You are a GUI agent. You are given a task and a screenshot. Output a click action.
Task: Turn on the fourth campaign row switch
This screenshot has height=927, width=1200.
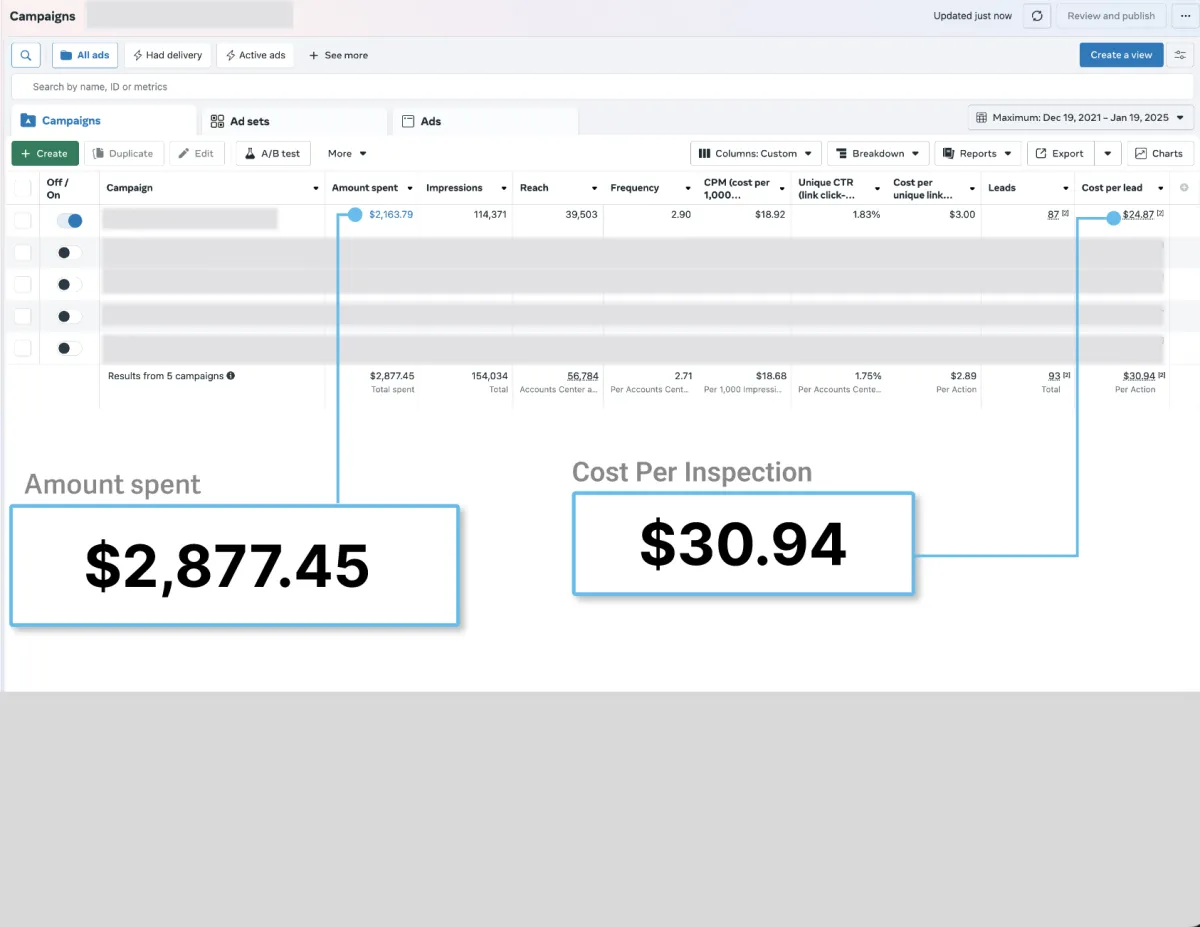click(69, 316)
